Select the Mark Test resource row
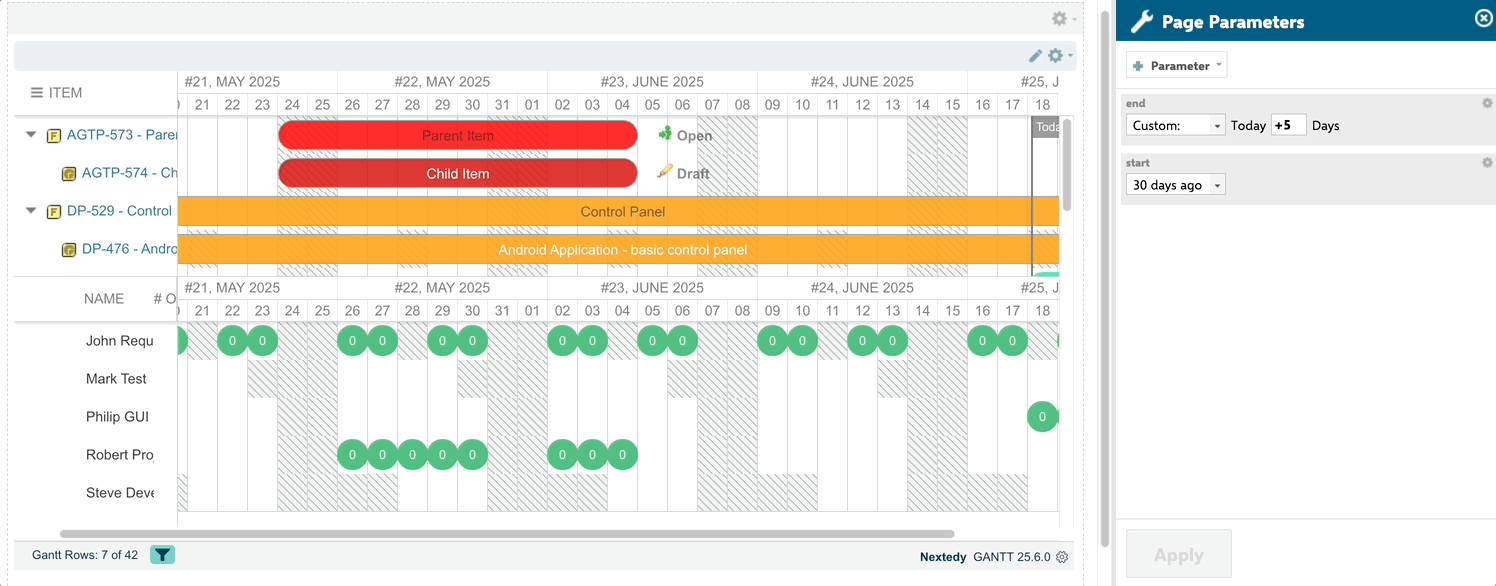1496x586 pixels. coord(116,379)
